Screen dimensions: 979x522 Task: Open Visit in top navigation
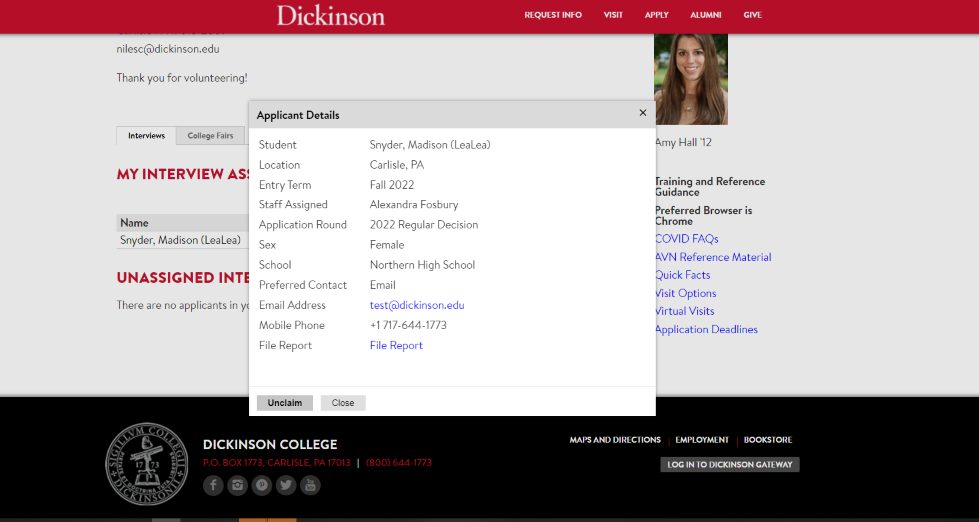(x=613, y=15)
